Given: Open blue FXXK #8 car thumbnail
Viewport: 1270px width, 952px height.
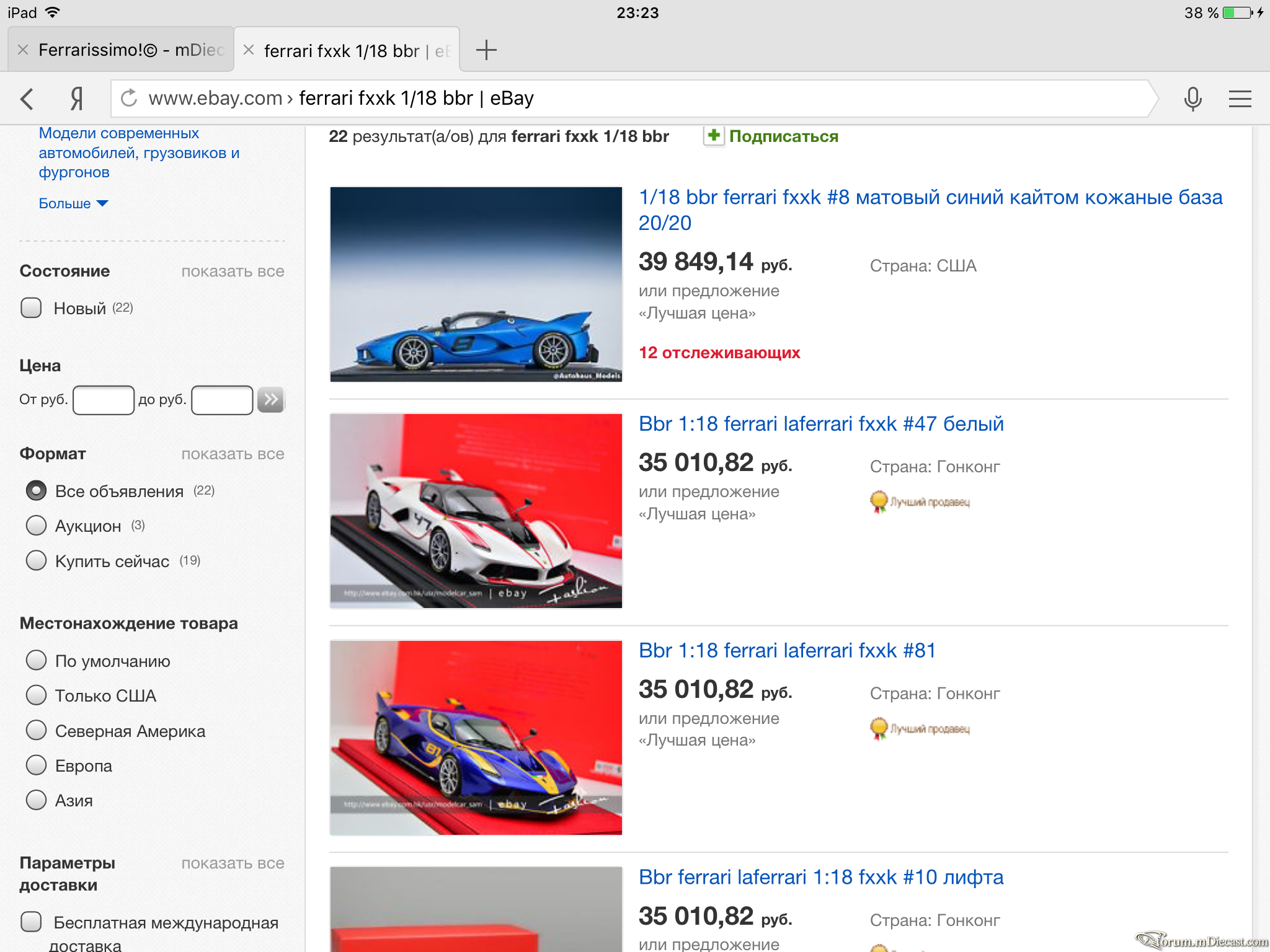Looking at the screenshot, I should pyautogui.click(x=476, y=284).
